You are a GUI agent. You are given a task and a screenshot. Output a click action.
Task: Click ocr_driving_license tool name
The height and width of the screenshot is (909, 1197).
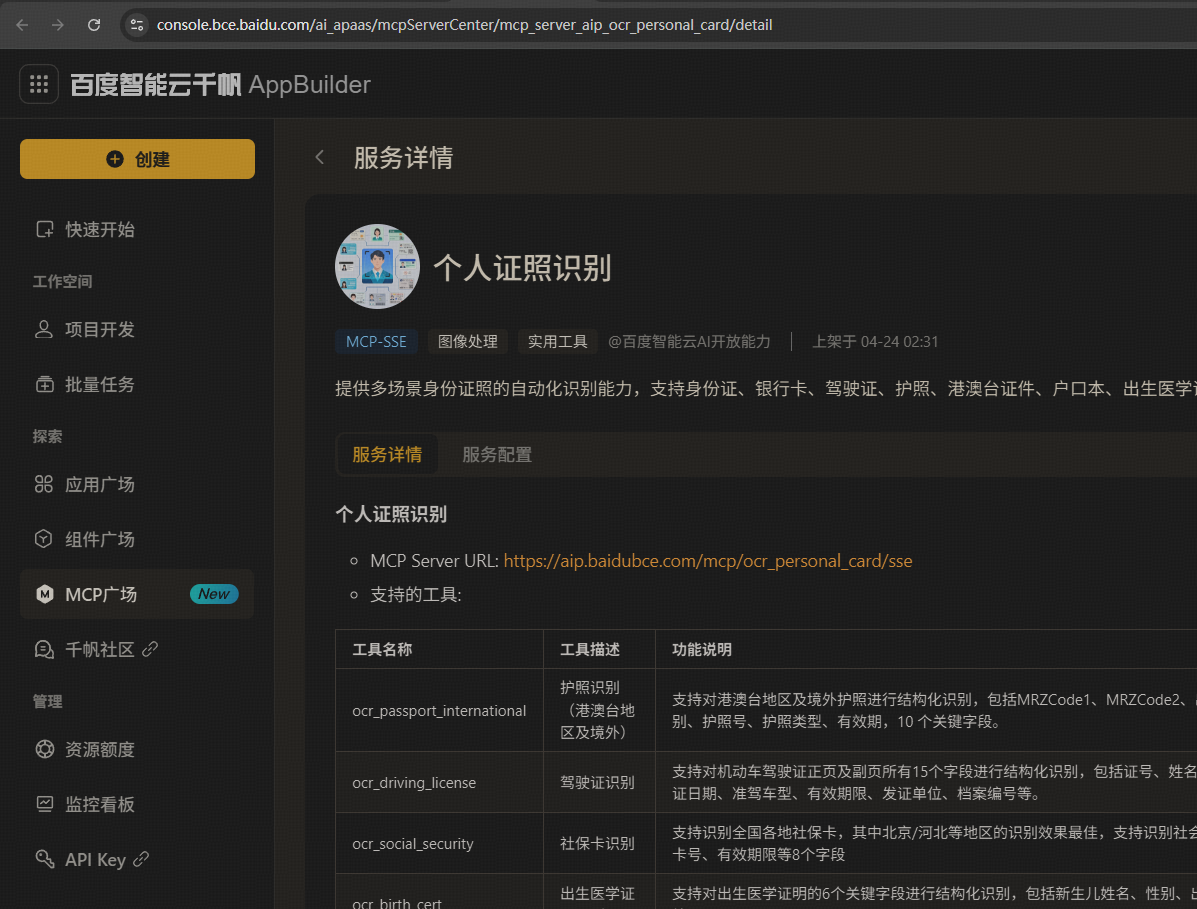(x=414, y=782)
